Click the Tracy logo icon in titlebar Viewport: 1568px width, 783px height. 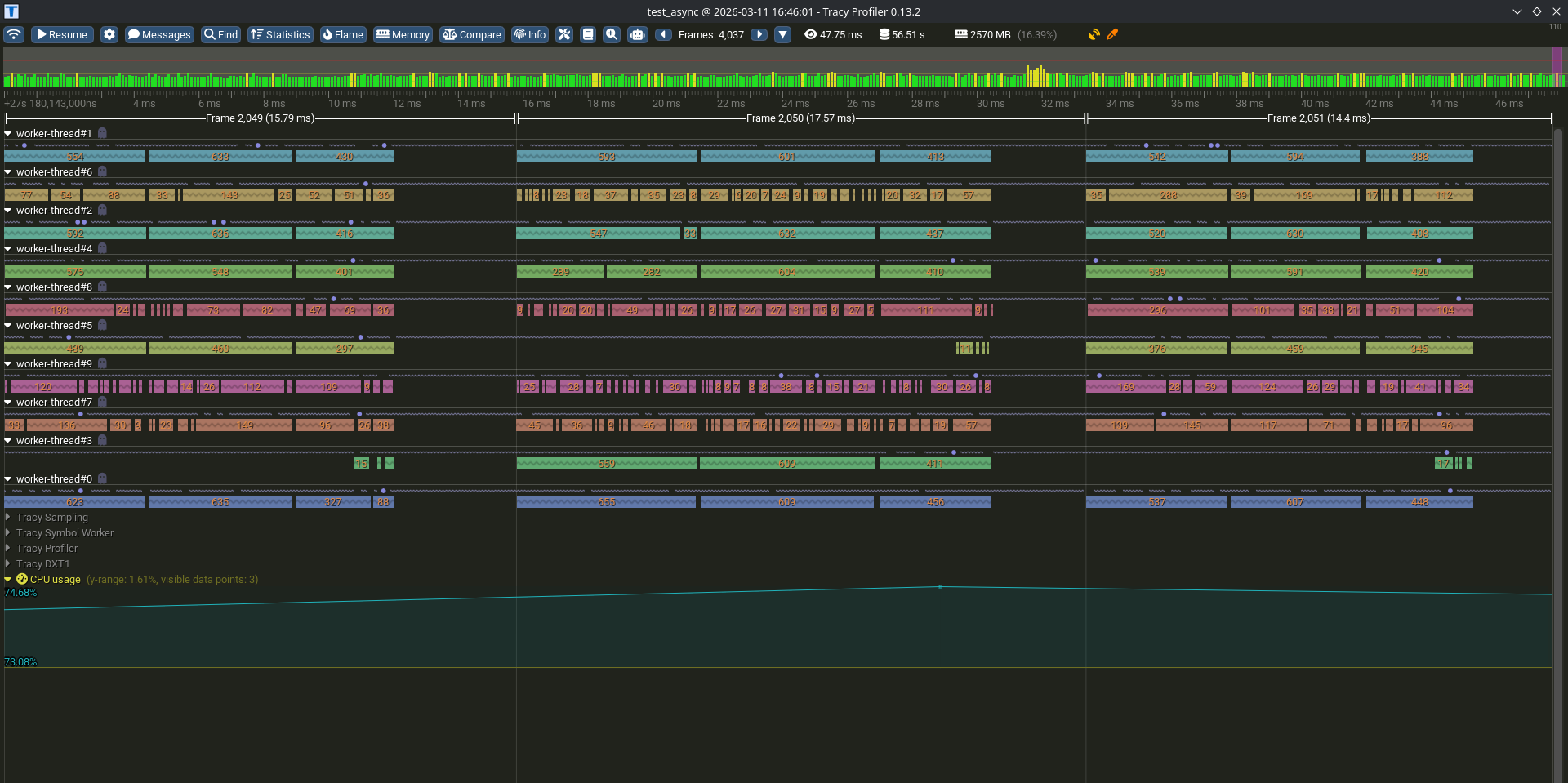[x=11, y=11]
